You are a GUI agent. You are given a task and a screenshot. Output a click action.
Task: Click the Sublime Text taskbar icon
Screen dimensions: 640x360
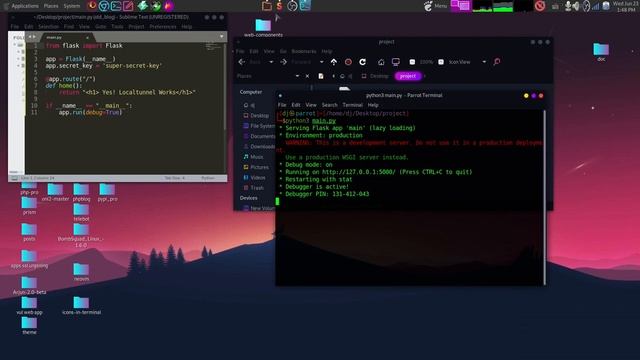pos(279,6)
